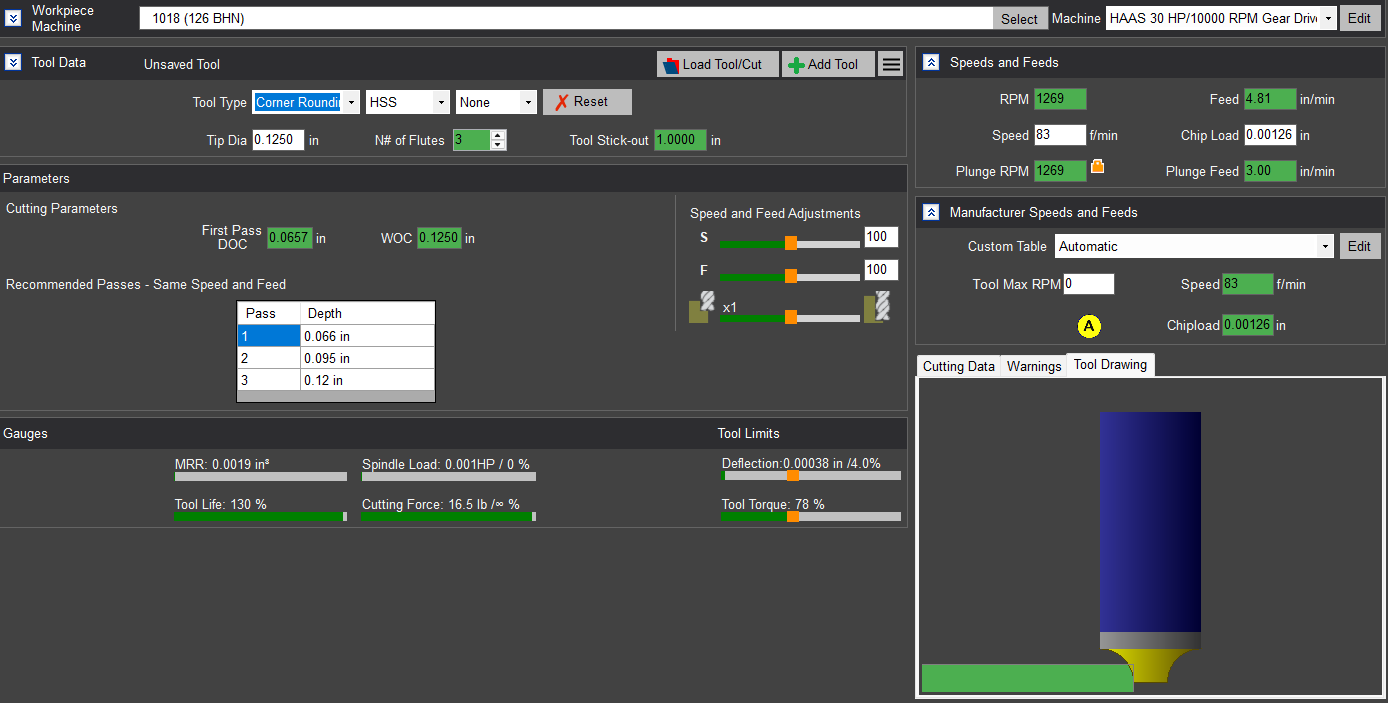This screenshot has width=1388, height=703.
Task: Edit the machine definition
Action: click(1359, 19)
